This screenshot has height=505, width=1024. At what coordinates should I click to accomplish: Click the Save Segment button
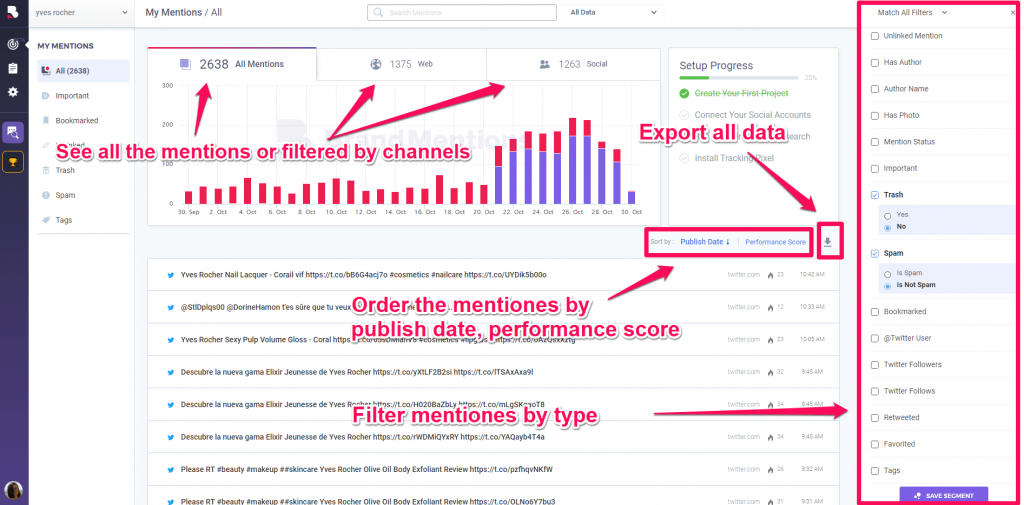pyautogui.click(x=944, y=495)
